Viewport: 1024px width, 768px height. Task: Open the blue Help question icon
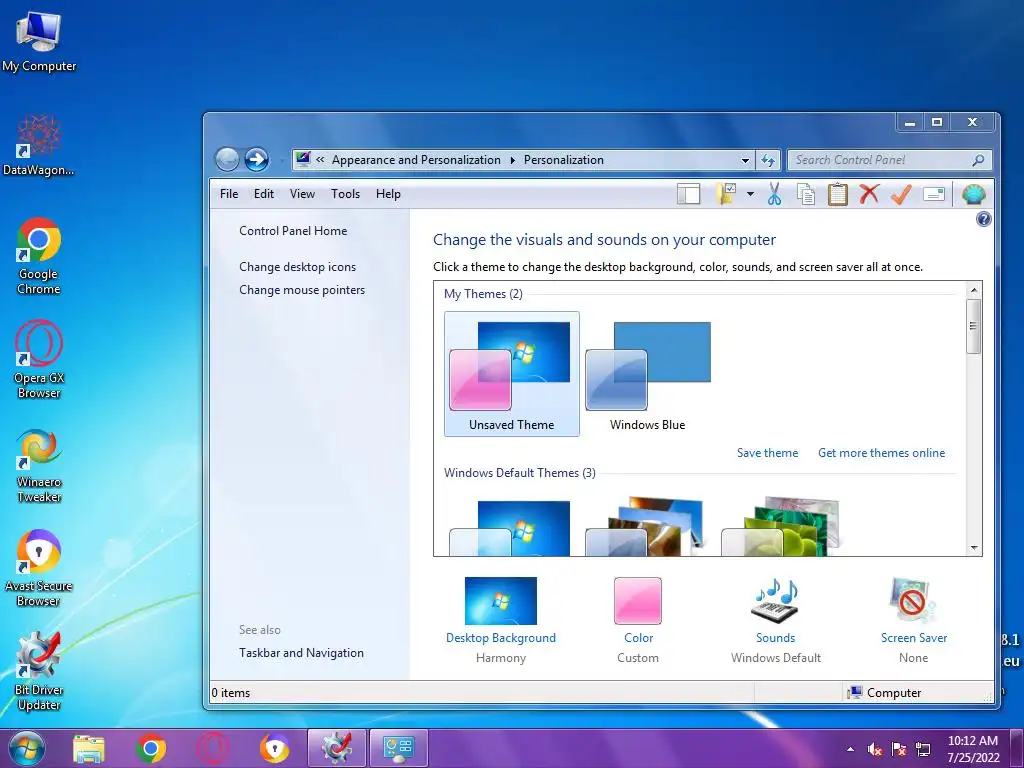(x=984, y=219)
